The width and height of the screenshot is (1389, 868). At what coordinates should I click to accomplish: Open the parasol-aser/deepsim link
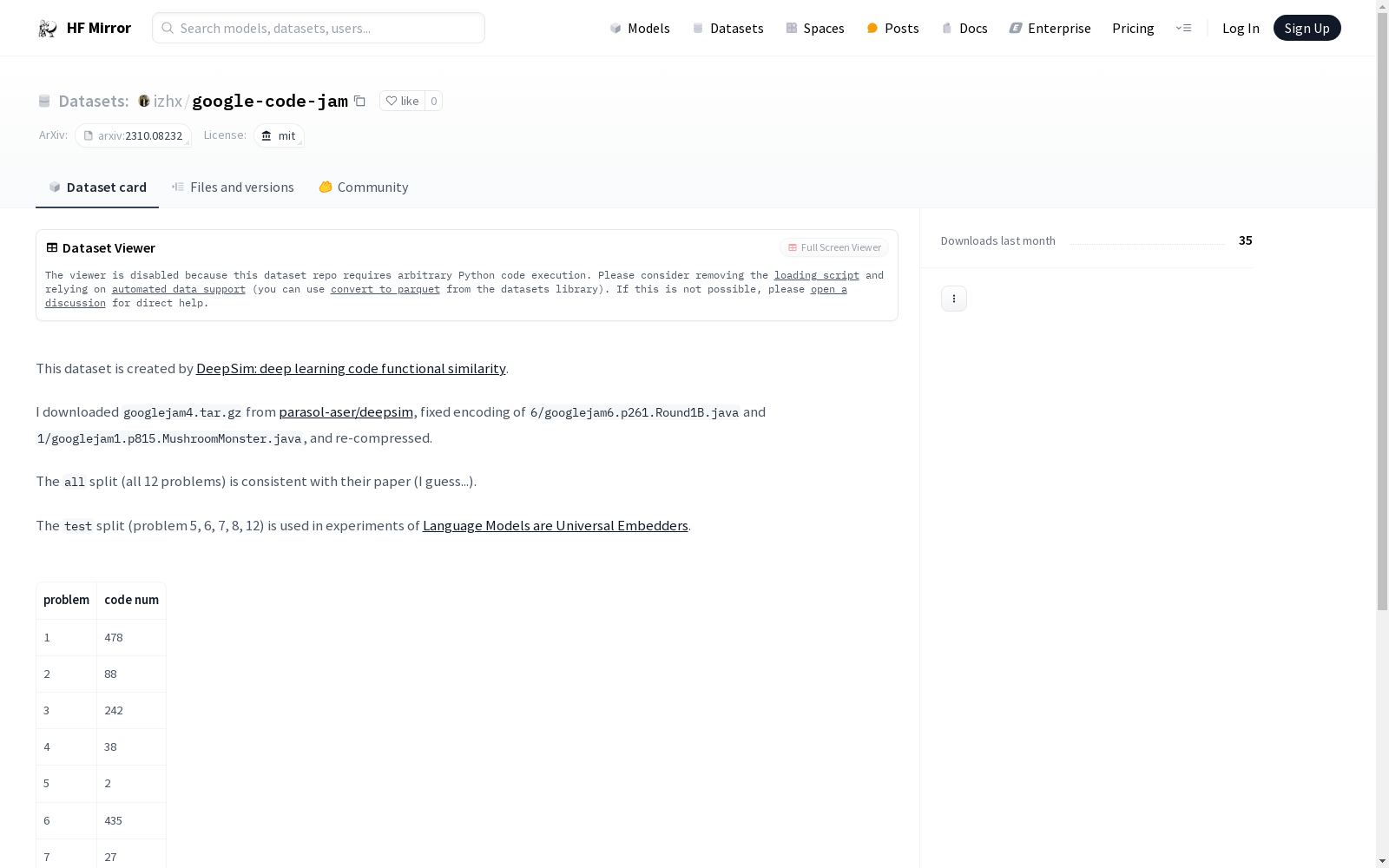(346, 411)
